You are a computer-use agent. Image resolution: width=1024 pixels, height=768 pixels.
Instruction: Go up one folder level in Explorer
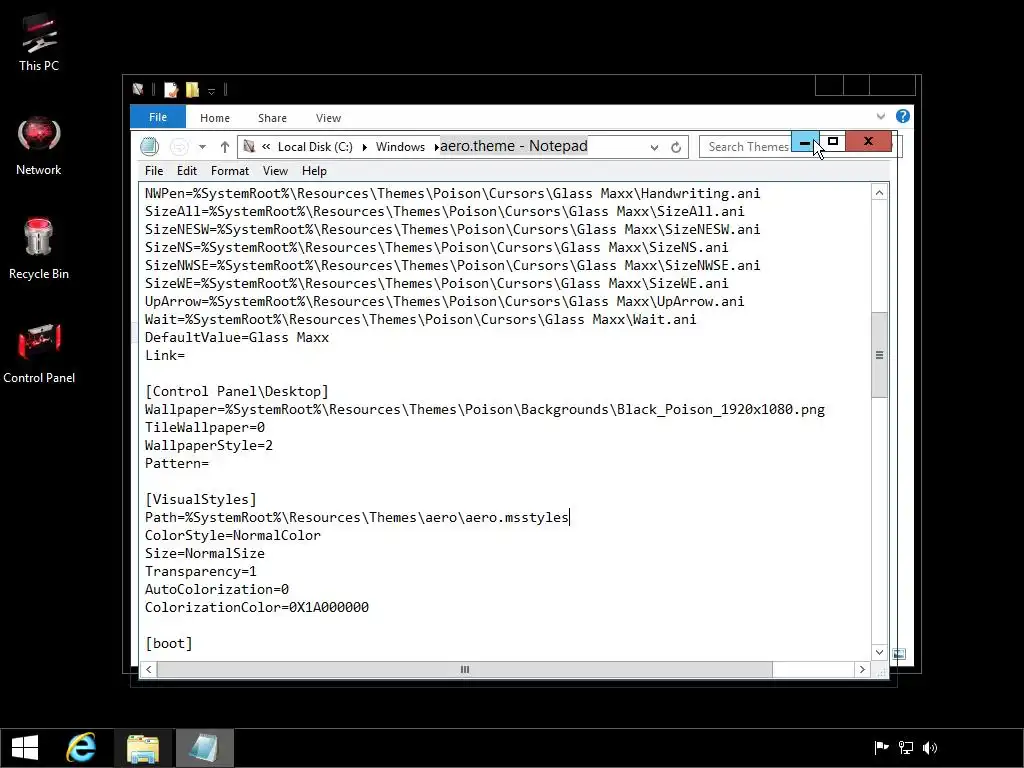coord(225,146)
